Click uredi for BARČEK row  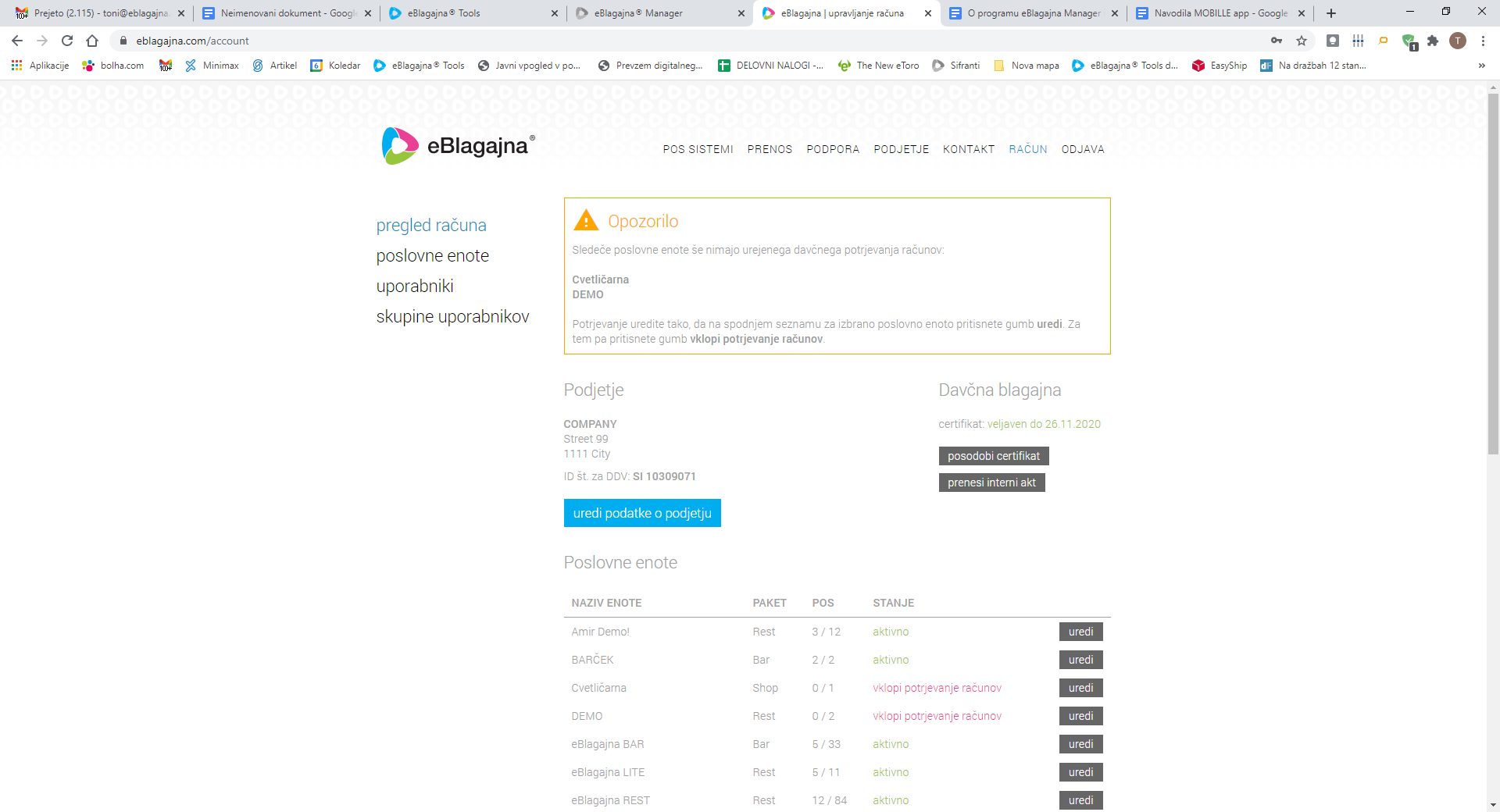click(x=1080, y=660)
